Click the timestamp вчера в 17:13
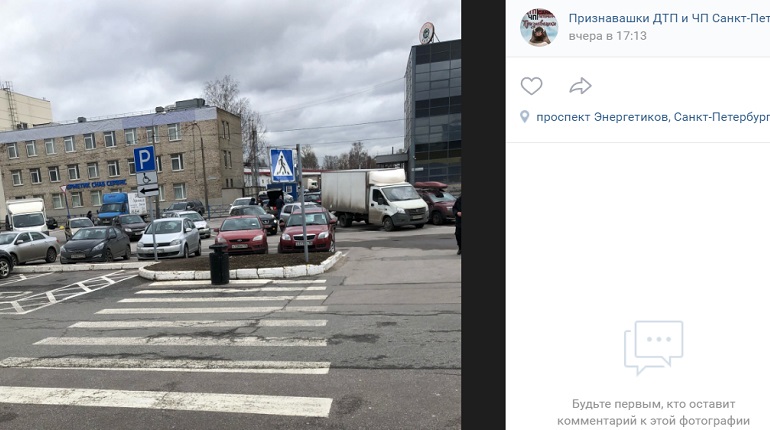The width and height of the screenshot is (770, 430). coord(607,36)
